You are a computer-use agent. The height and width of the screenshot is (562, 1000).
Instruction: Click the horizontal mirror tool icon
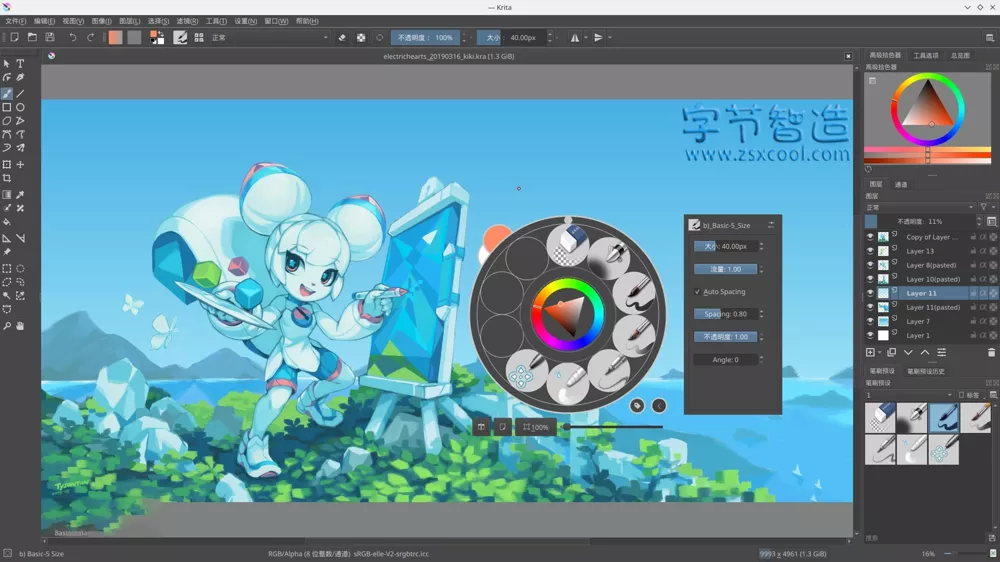click(574, 37)
